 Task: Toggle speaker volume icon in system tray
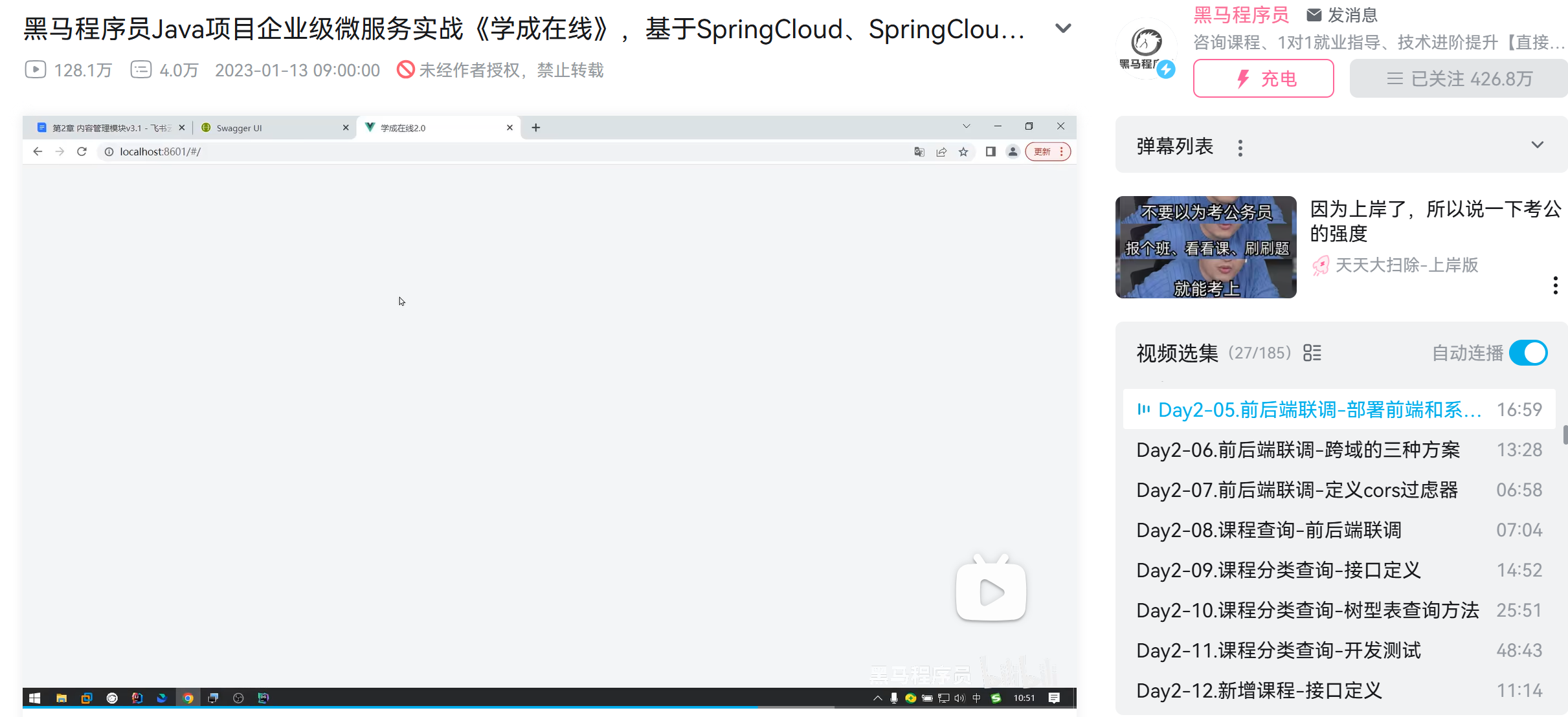[959, 698]
